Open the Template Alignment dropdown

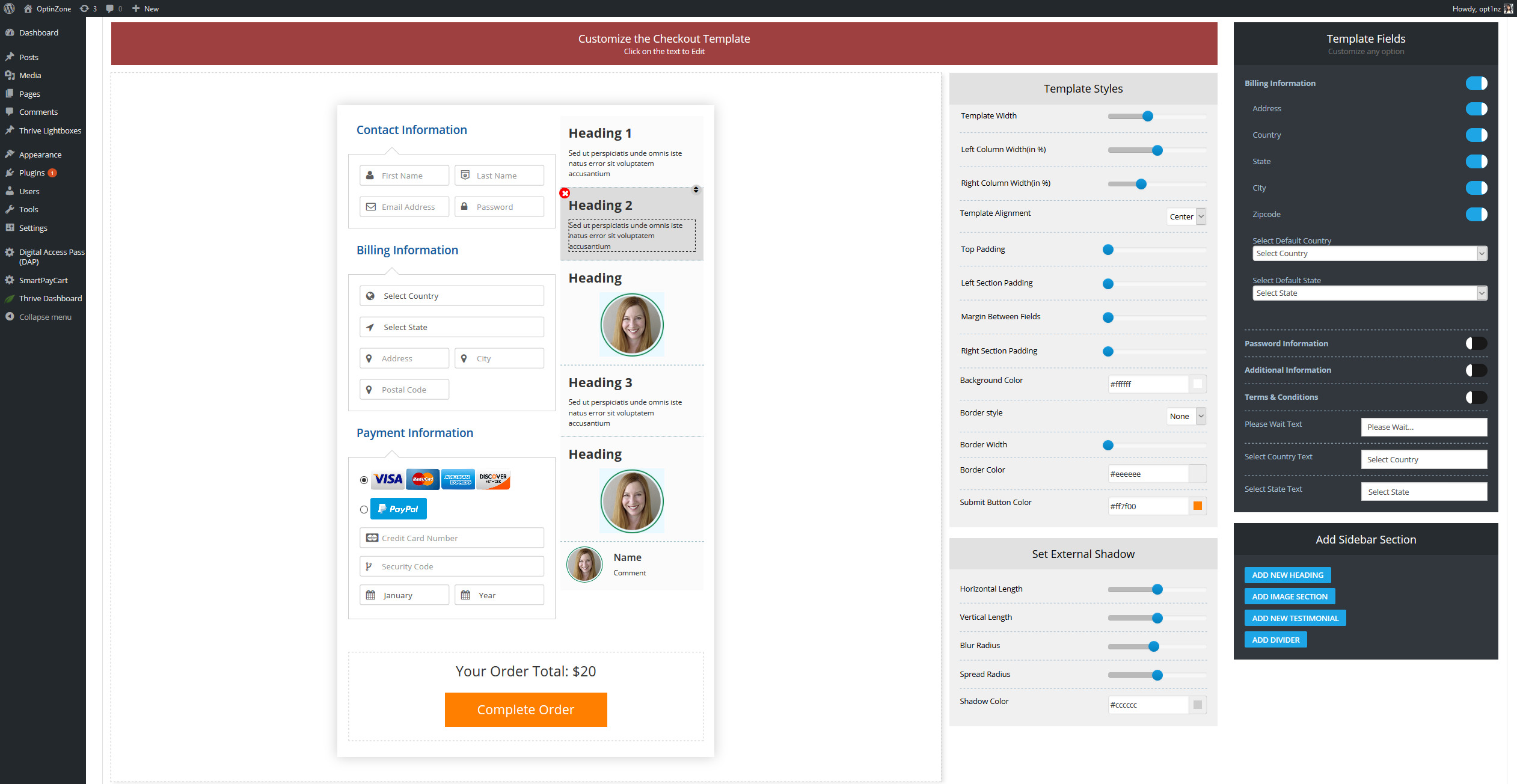tap(1186, 216)
